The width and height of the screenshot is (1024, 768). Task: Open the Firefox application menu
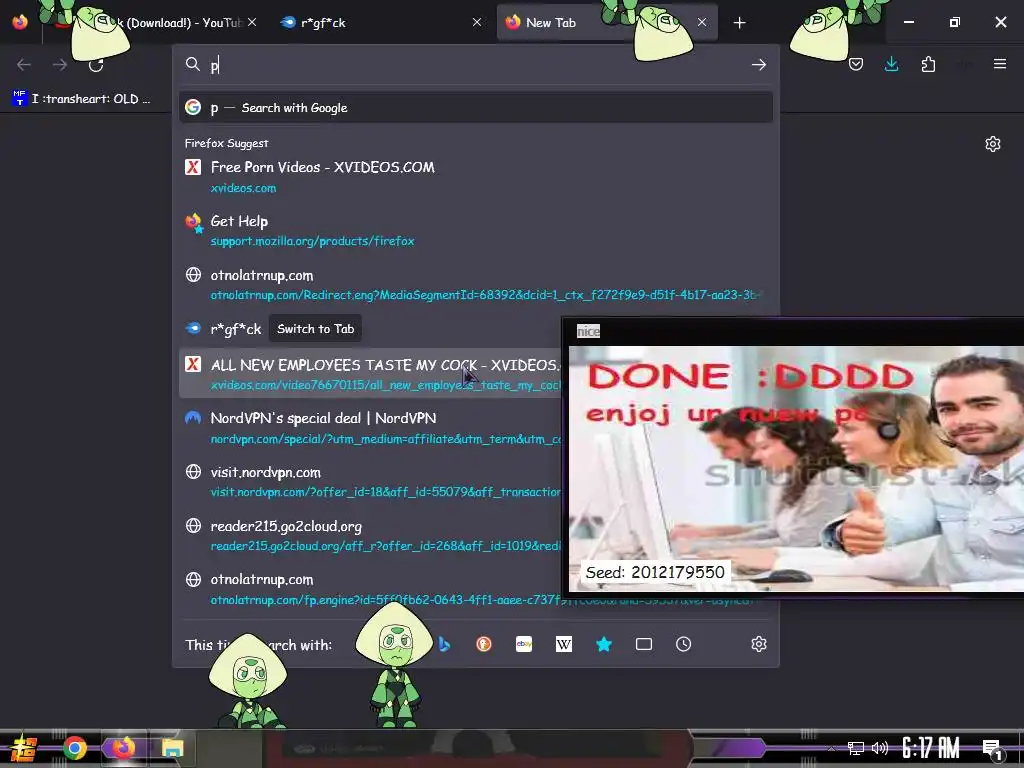pyautogui.click(x=999, y=64)
